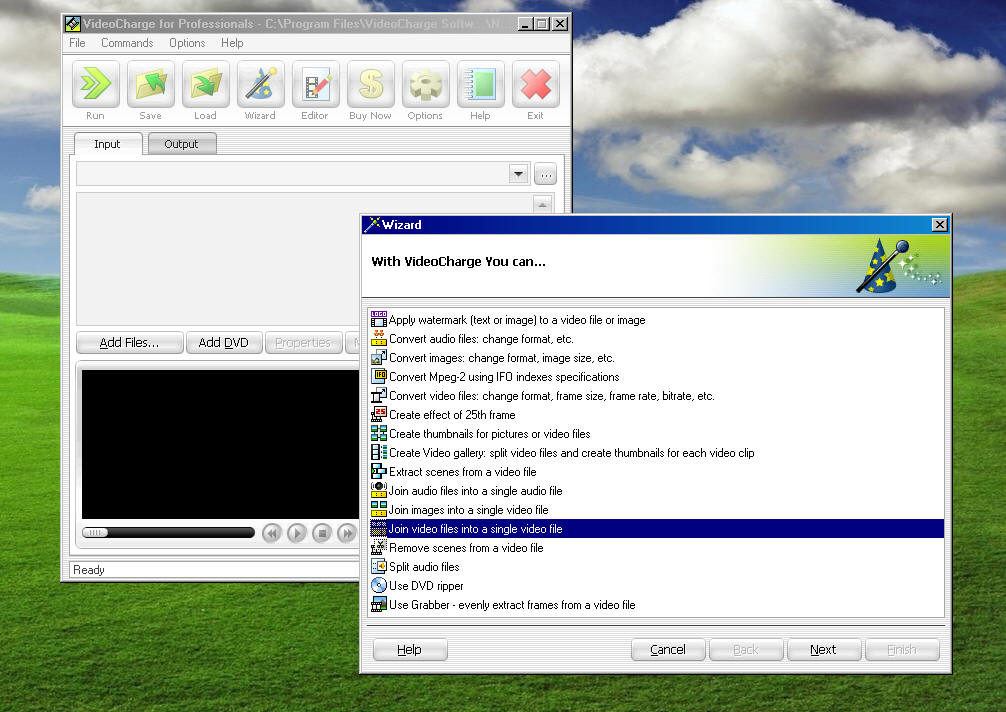The image size is (1006, 712).
Task: Select 'Extract scenes from a video file' entry
Action: (x=657, y=471)
